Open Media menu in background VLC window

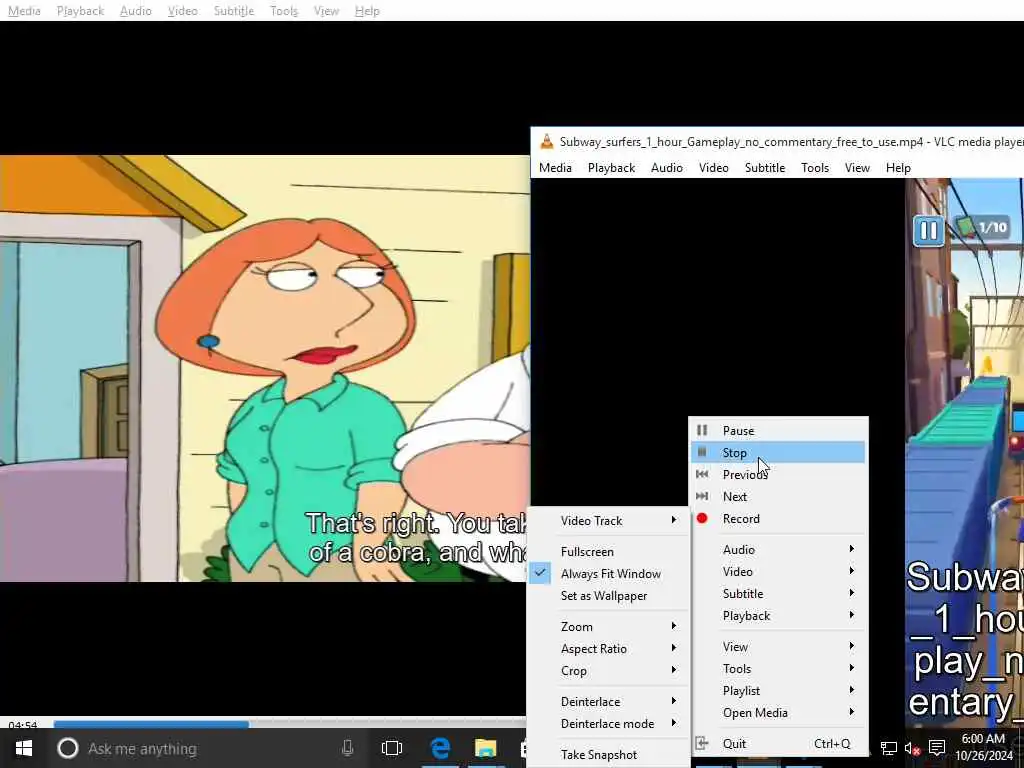(x=24, y=11)
